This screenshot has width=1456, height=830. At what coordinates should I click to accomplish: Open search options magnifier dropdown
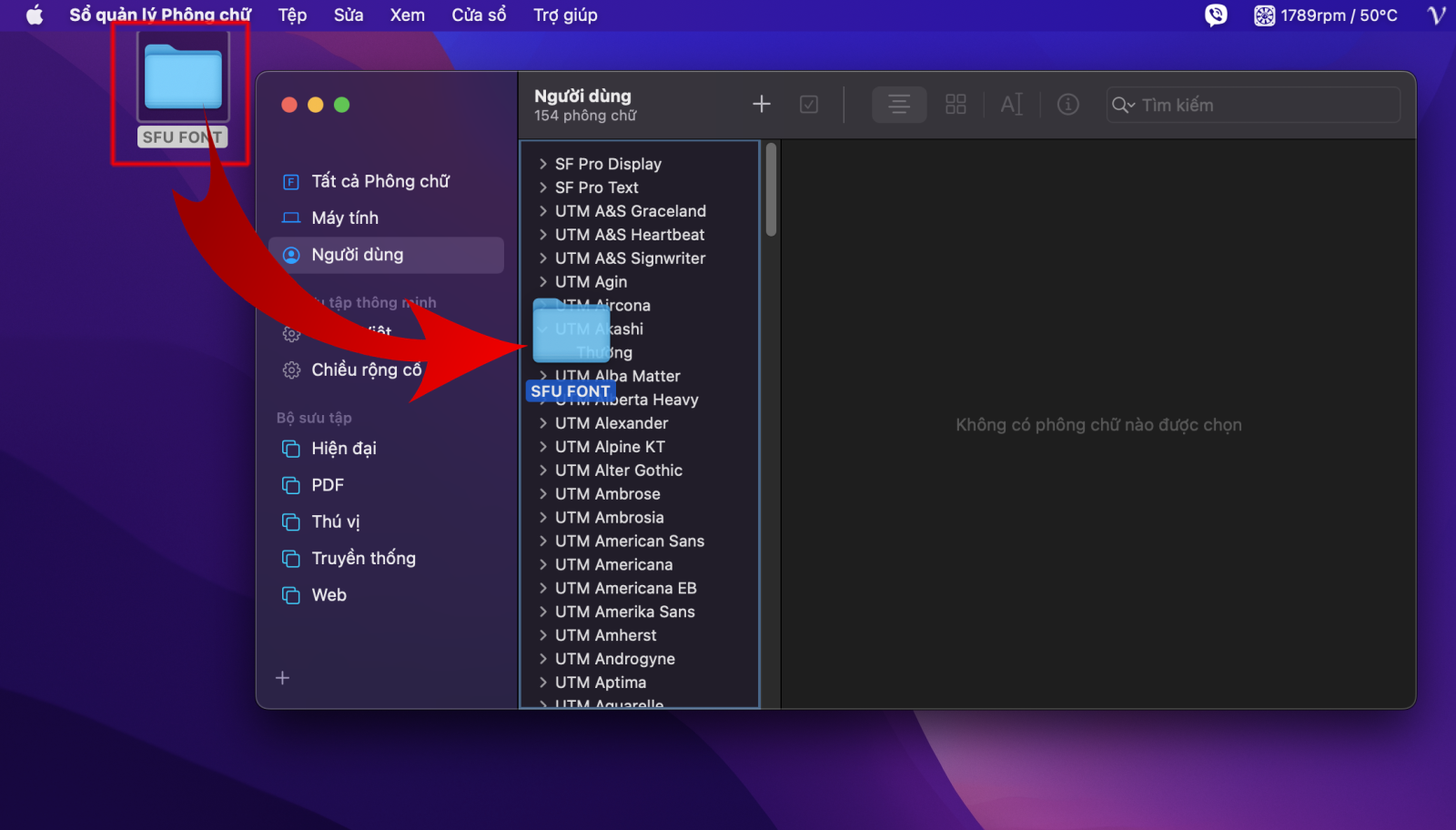(1123, 105)
